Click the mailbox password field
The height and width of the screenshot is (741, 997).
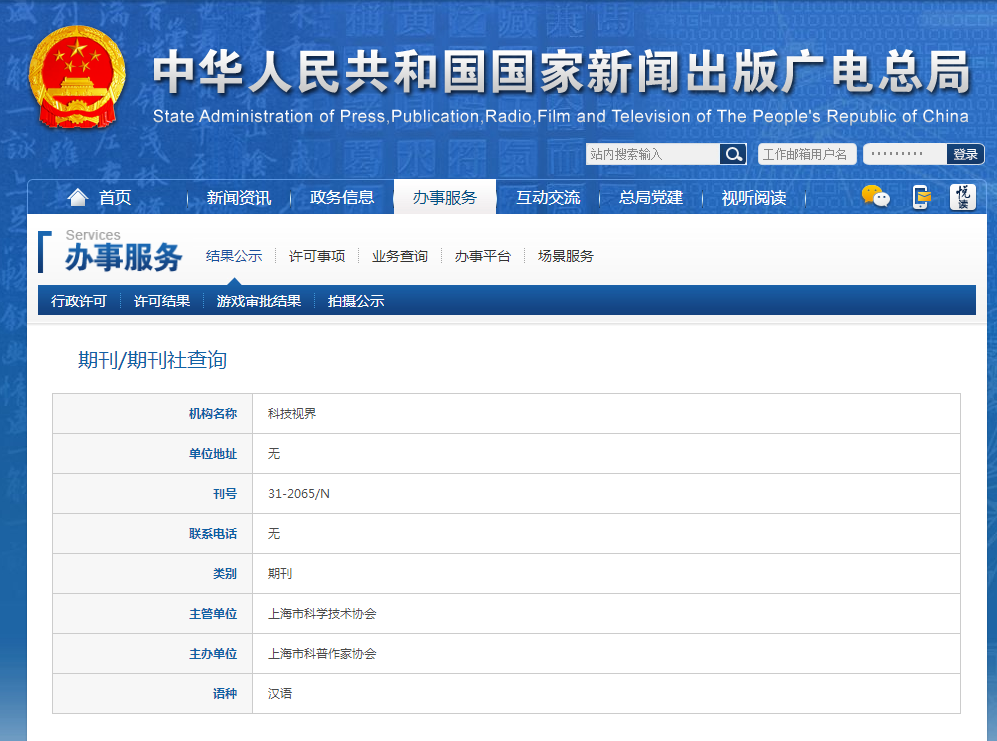pos(905,154)
